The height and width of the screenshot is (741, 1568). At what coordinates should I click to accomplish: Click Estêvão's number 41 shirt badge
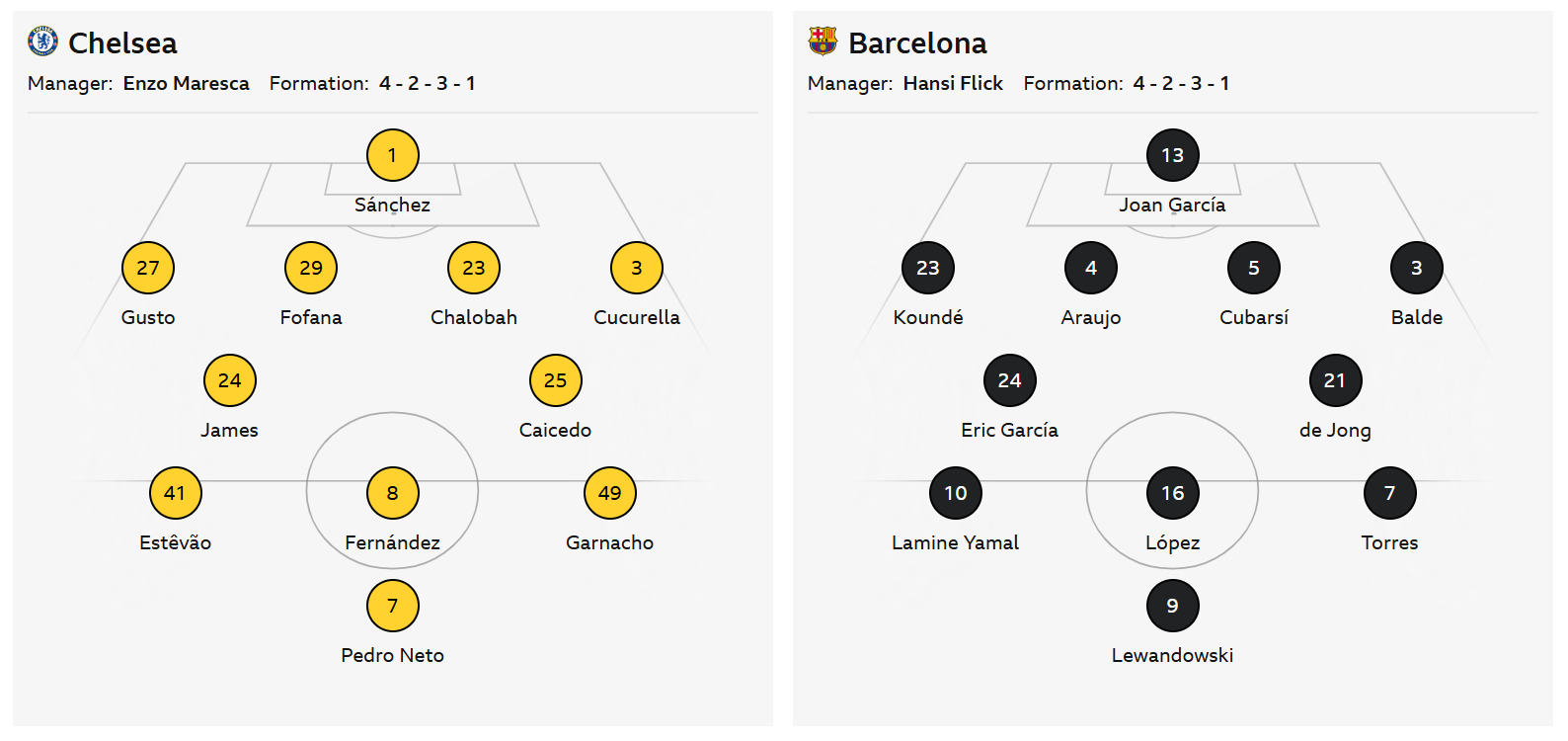175,493
